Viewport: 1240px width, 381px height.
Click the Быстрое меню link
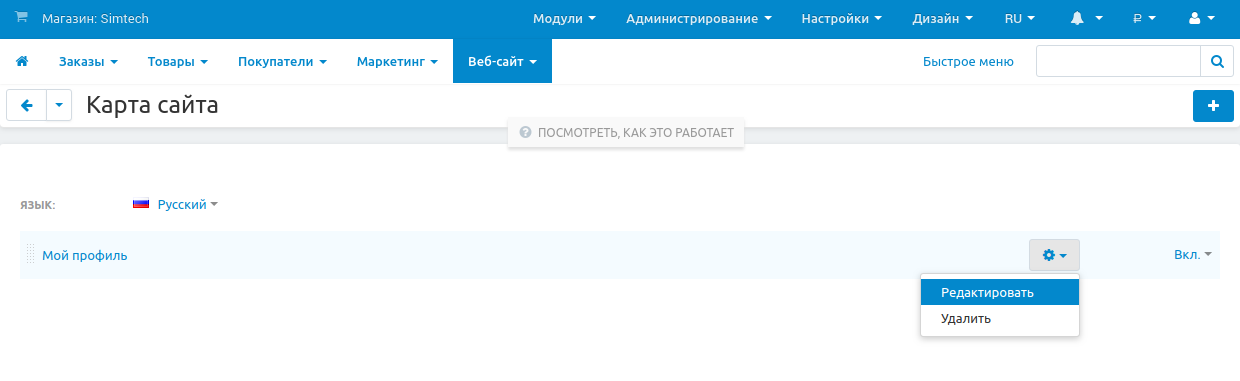pyautogui.click(x=968, y=62)
